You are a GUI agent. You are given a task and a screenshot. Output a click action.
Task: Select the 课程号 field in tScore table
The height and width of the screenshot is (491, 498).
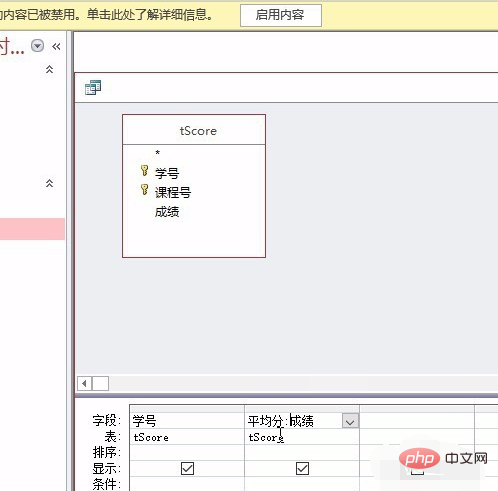click(173, 192)
